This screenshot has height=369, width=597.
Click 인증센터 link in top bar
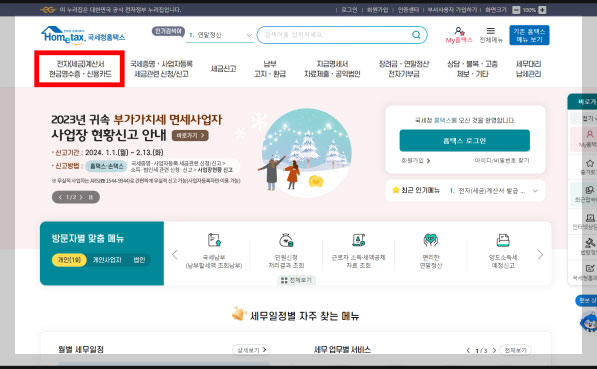point(408,10)
